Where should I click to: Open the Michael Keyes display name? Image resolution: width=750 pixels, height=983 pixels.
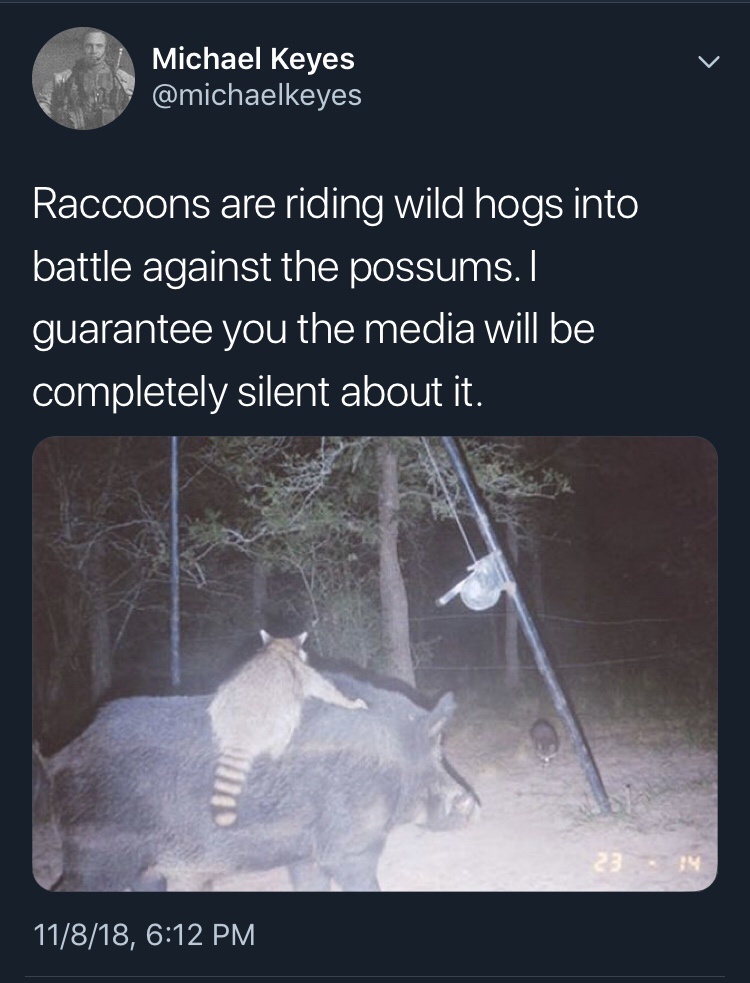click(x=253, y=60)
